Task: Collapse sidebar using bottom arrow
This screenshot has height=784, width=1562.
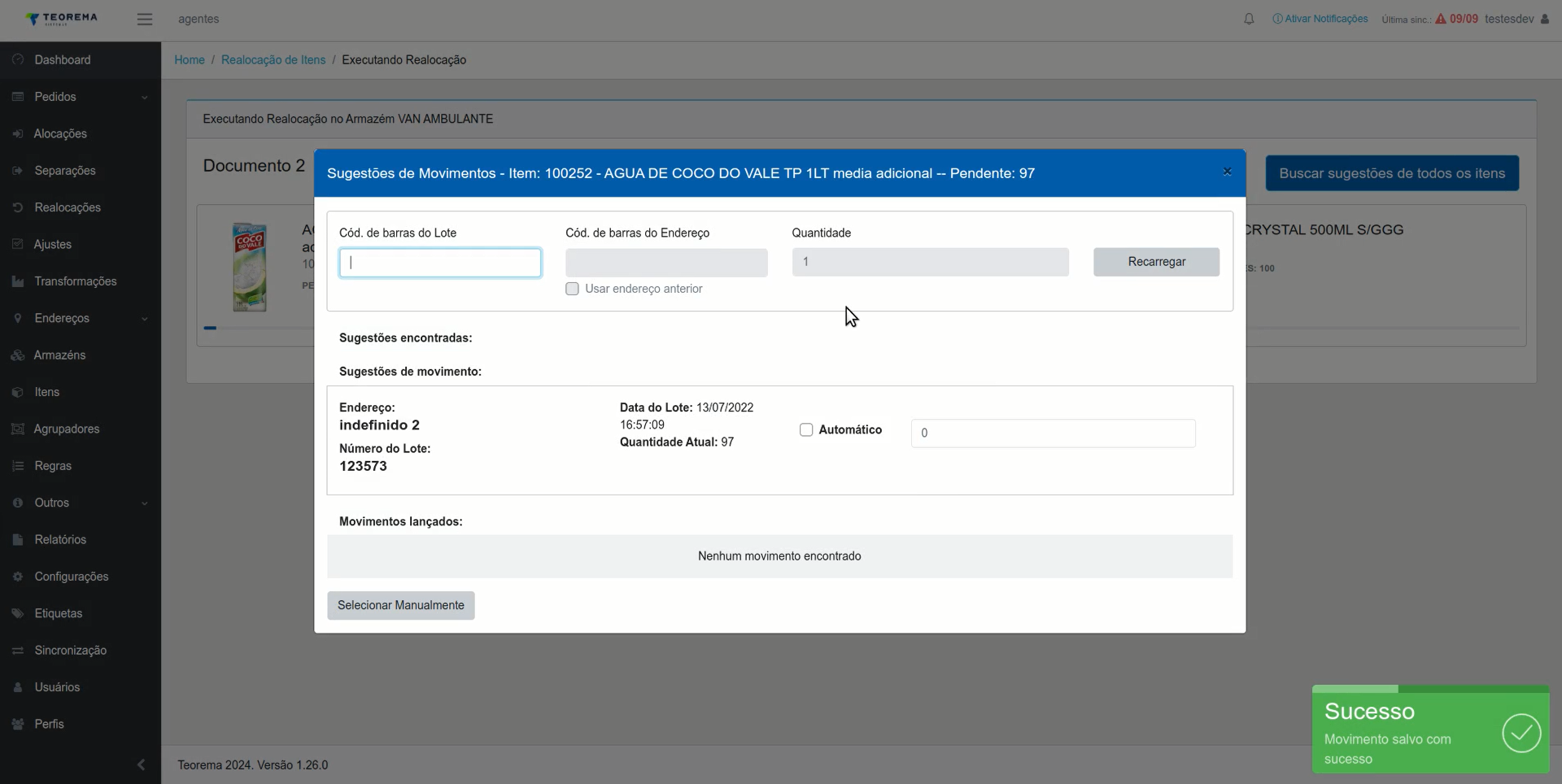Action: click(x=141, y=764)
